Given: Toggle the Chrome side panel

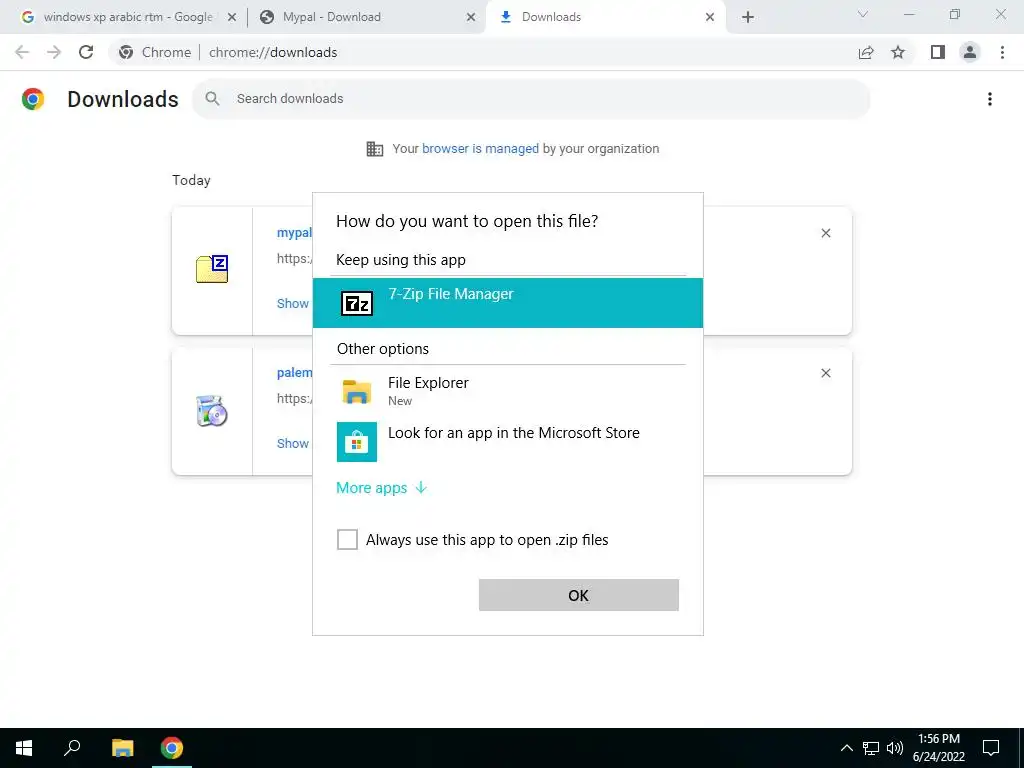Looking at the screenshot, I should pos(938,52).
